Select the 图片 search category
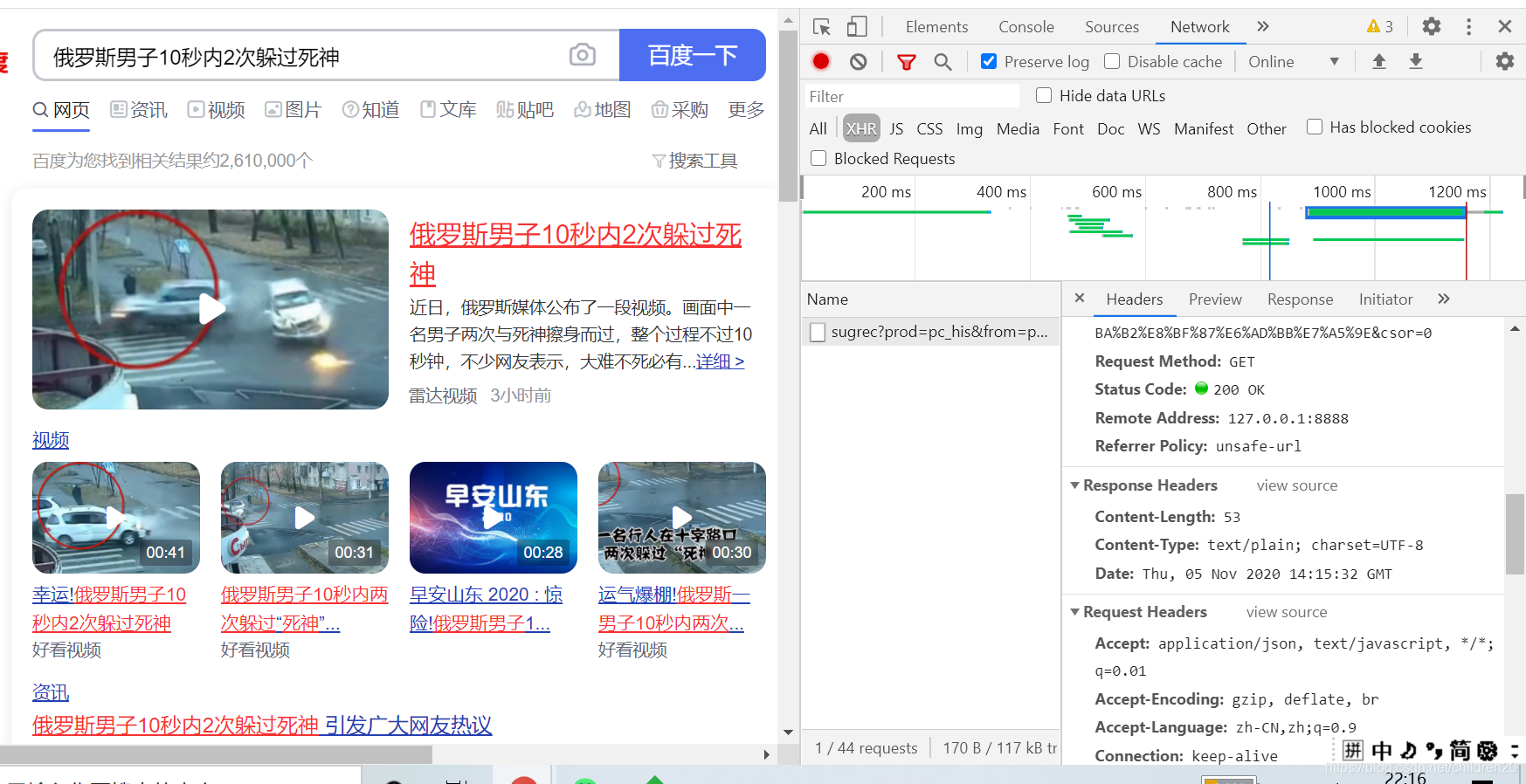Screen dimensions: 1526x784 [293, 109]
